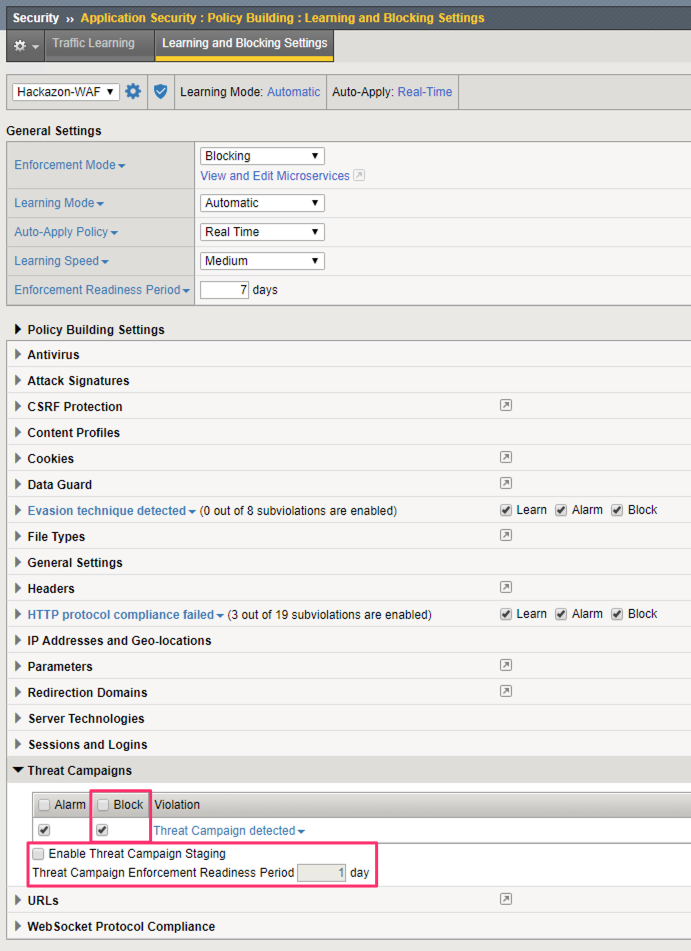Viewport: 691px width, 951px height.
Task: Open the URLs row external link icon
Action: click(505, 899)
